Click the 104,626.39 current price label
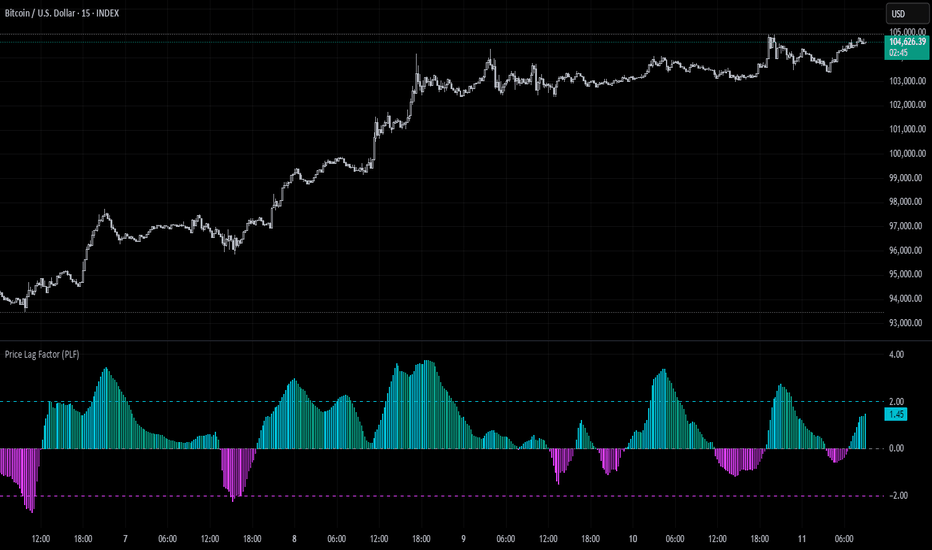 (x=907, y=42)
